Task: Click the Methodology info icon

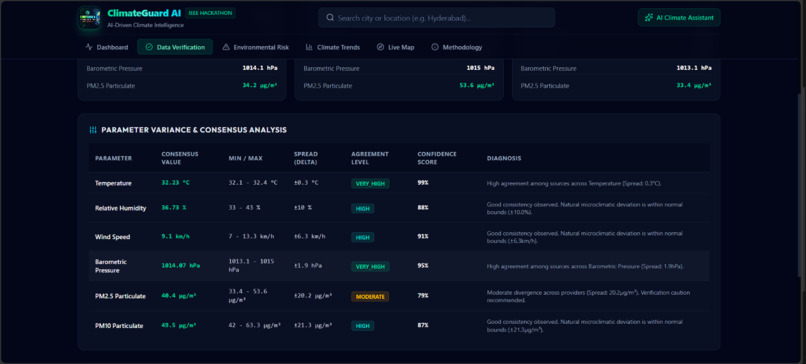Action: 435,47
